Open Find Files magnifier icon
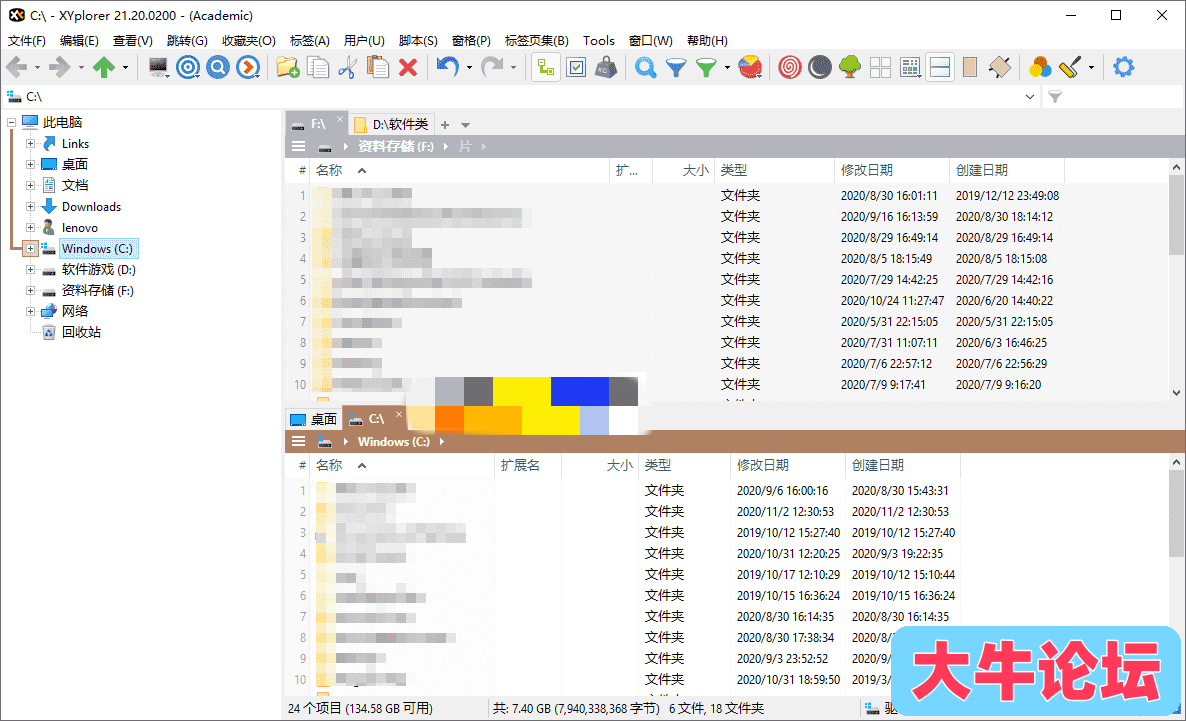 pos(645,67)
